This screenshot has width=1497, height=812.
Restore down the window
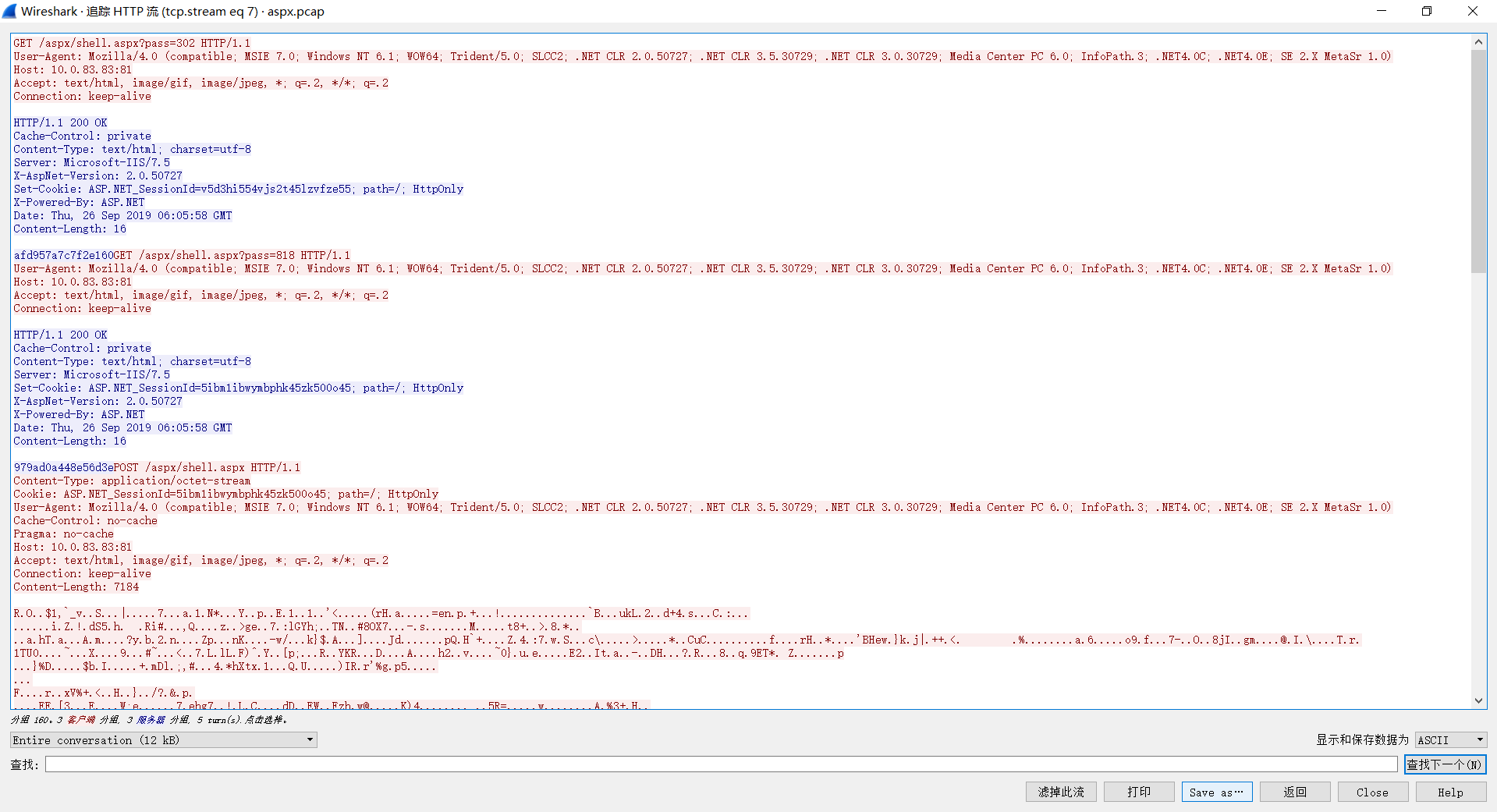pyautogui.click(x=1427, y=11)
